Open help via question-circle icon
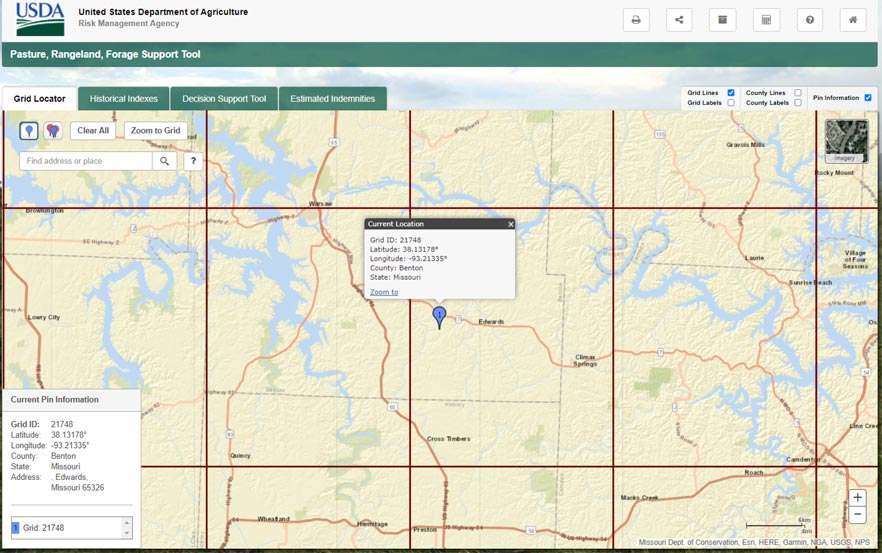Viewport: 882px width, 553px height. pyautogui.click(x=809, y=20)
